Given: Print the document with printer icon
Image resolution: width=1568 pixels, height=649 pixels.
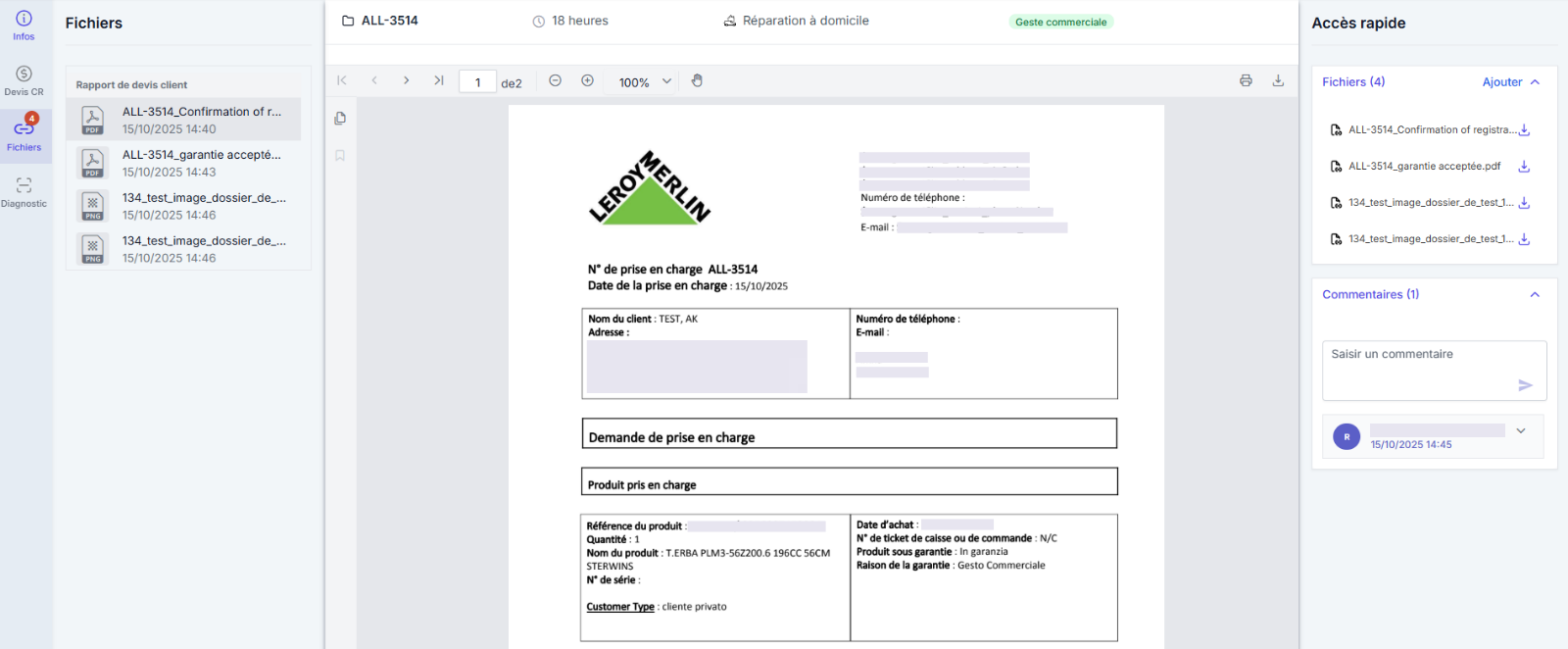Looking at the screenshot, I should [x=1246, y=80].
